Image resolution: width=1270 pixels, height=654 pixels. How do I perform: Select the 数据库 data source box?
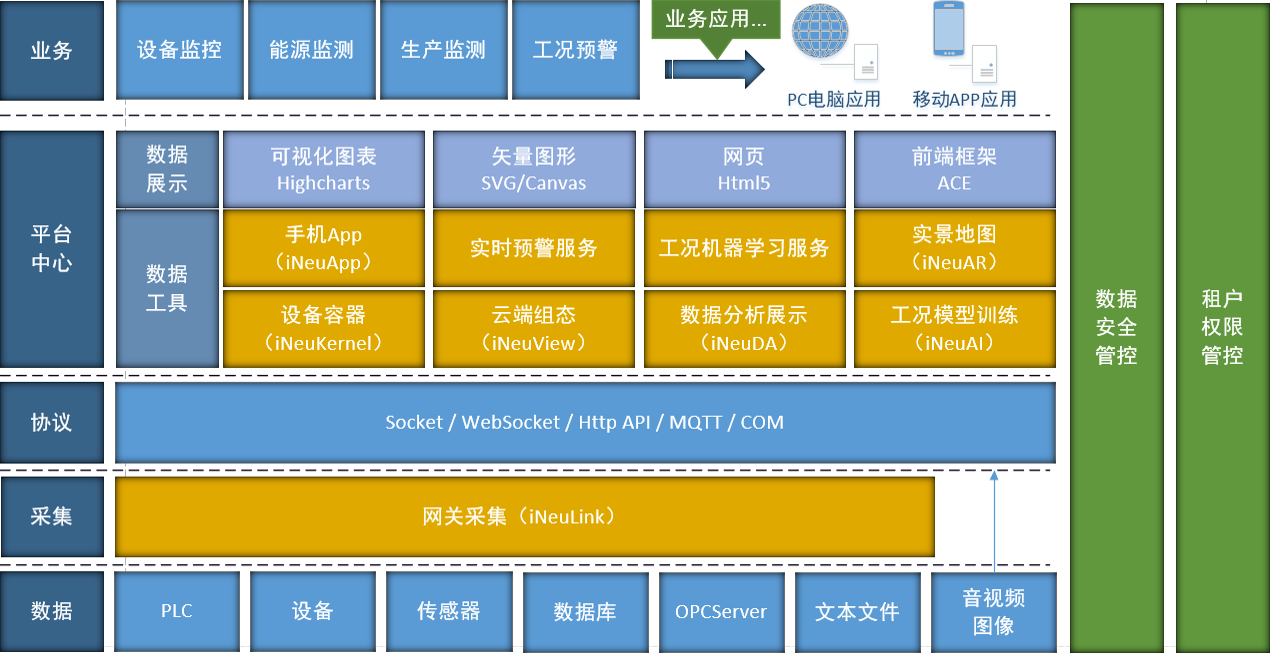point(585,611)
